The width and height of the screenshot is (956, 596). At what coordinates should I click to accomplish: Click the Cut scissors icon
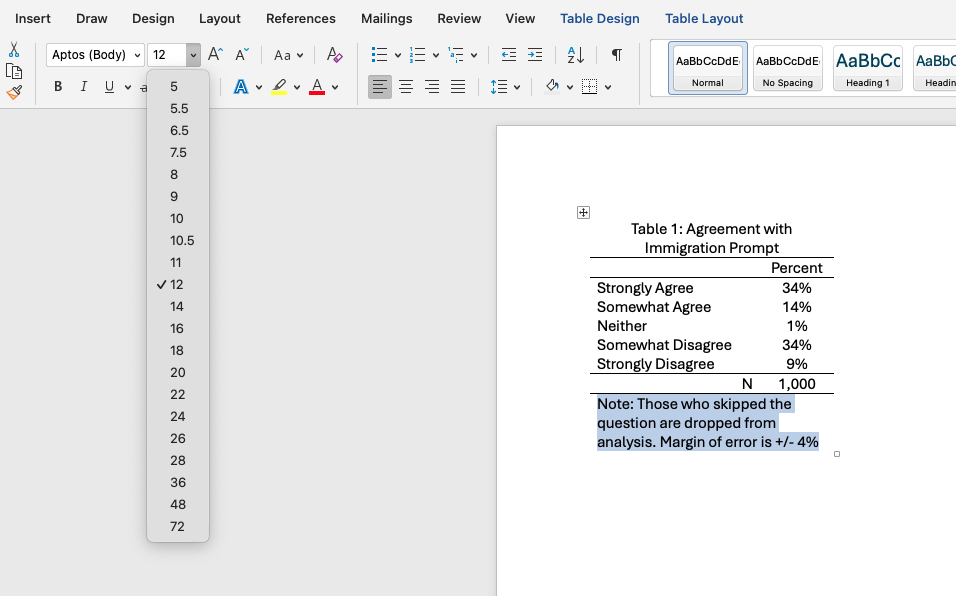coord(14,50)
